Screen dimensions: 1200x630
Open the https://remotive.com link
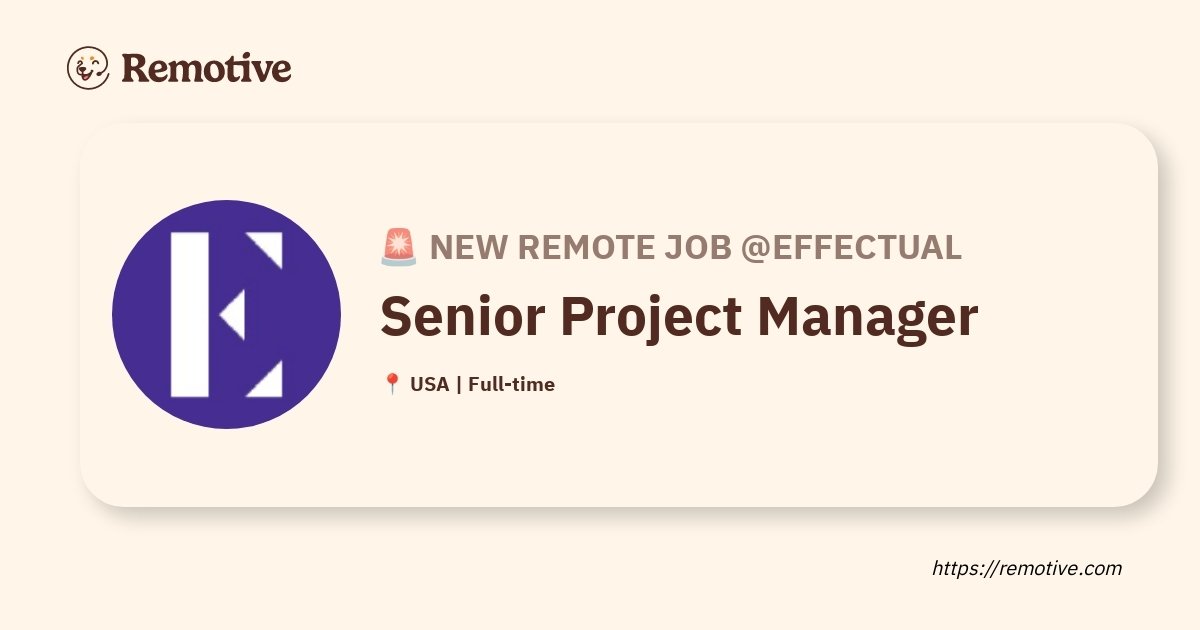point(1027,568)
